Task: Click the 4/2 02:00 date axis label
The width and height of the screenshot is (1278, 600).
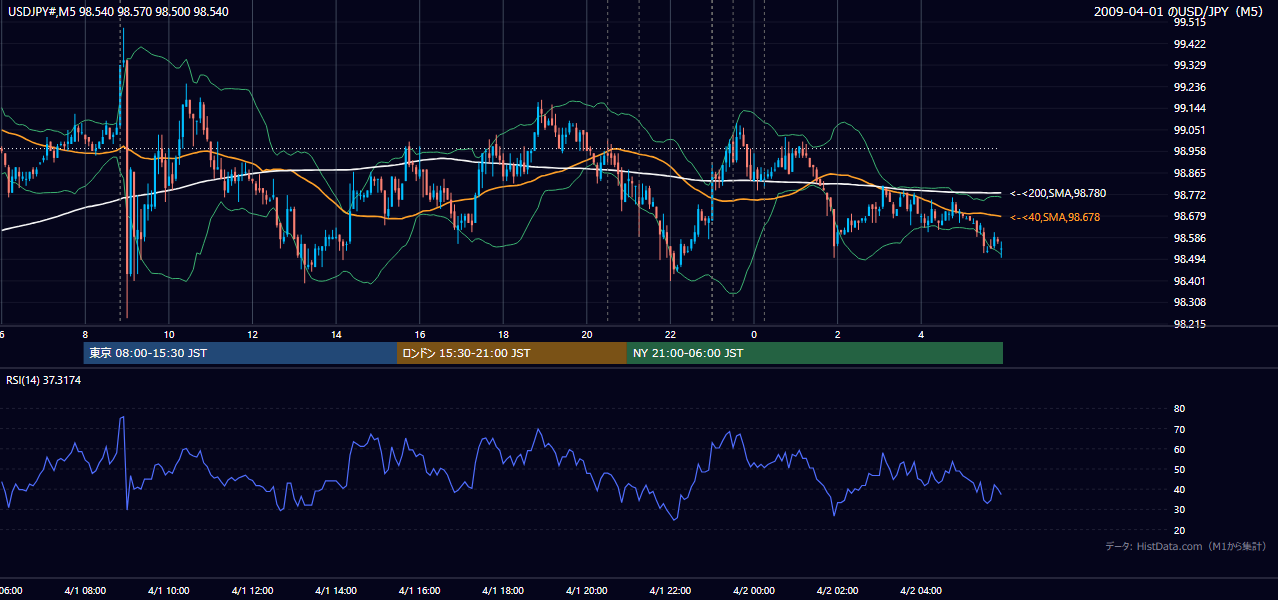Action: click(838, 591)
